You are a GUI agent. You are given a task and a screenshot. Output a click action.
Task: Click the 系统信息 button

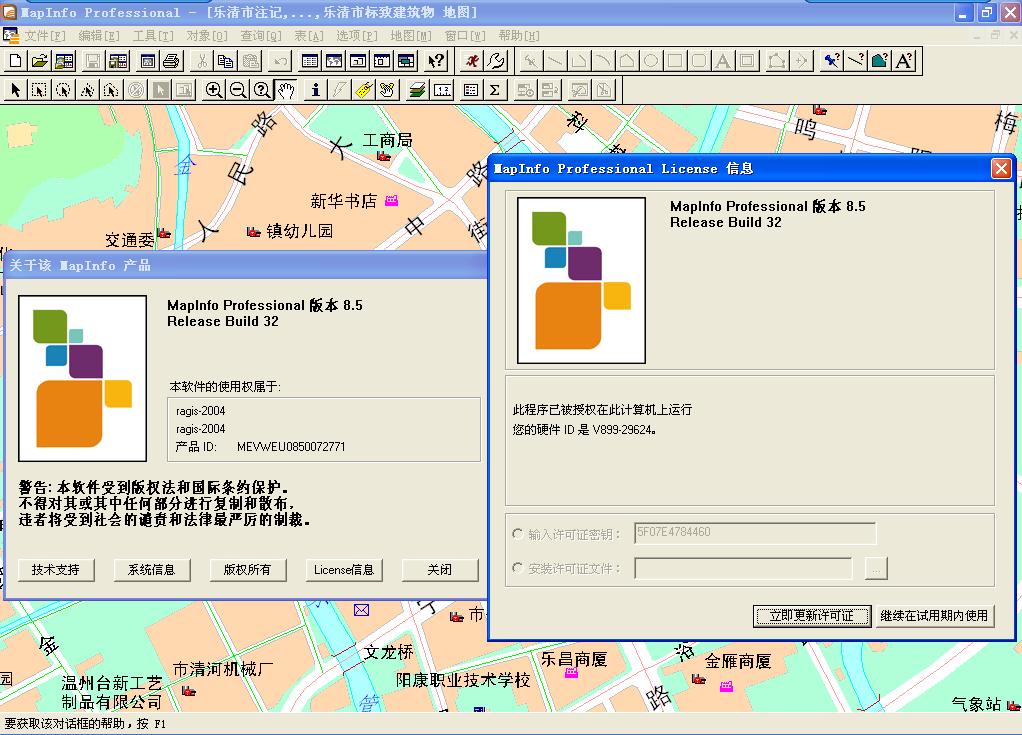pos(151,569)
